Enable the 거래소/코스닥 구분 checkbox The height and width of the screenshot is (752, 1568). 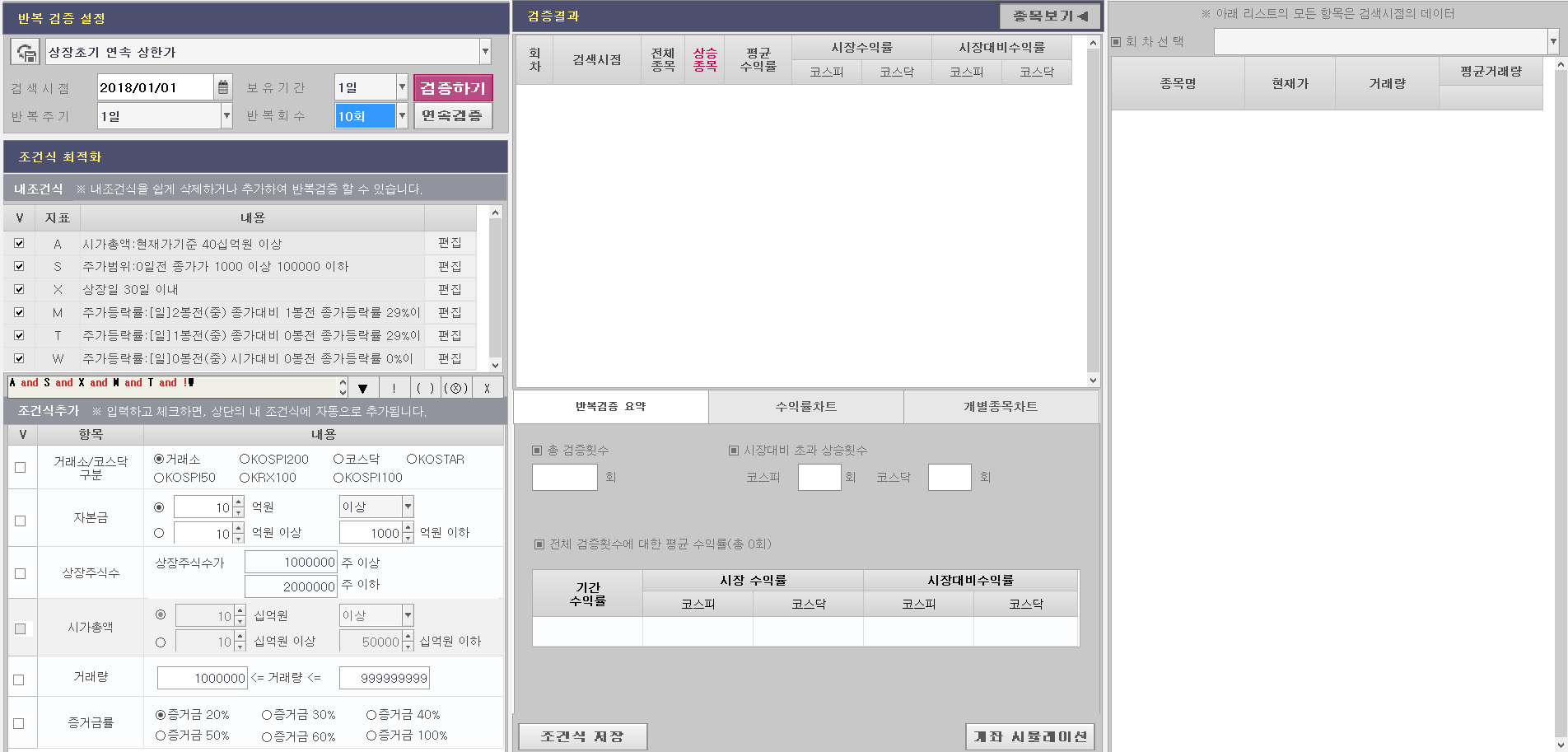pos(21,467)
